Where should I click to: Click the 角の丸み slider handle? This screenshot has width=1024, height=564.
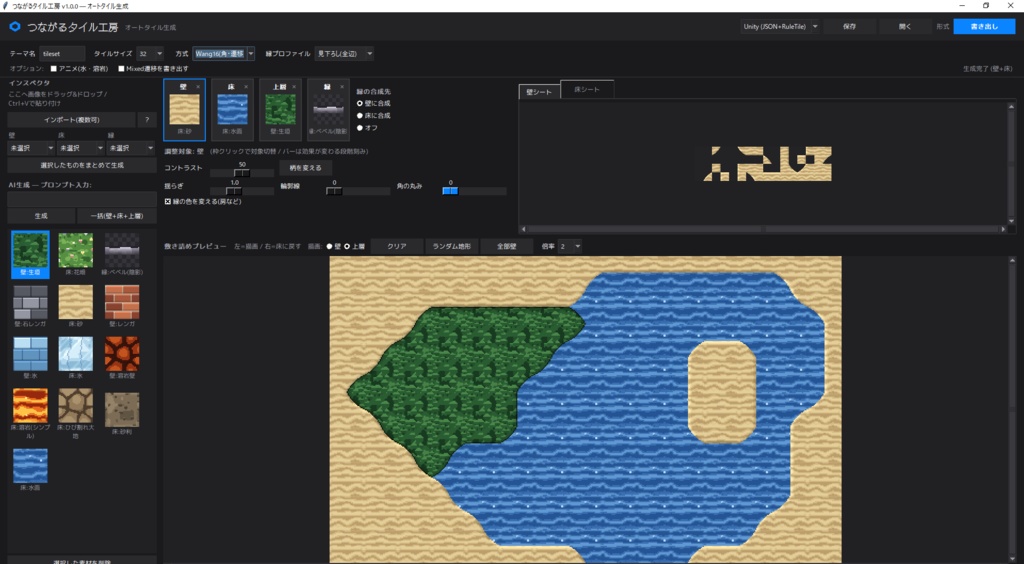(450, 191)
